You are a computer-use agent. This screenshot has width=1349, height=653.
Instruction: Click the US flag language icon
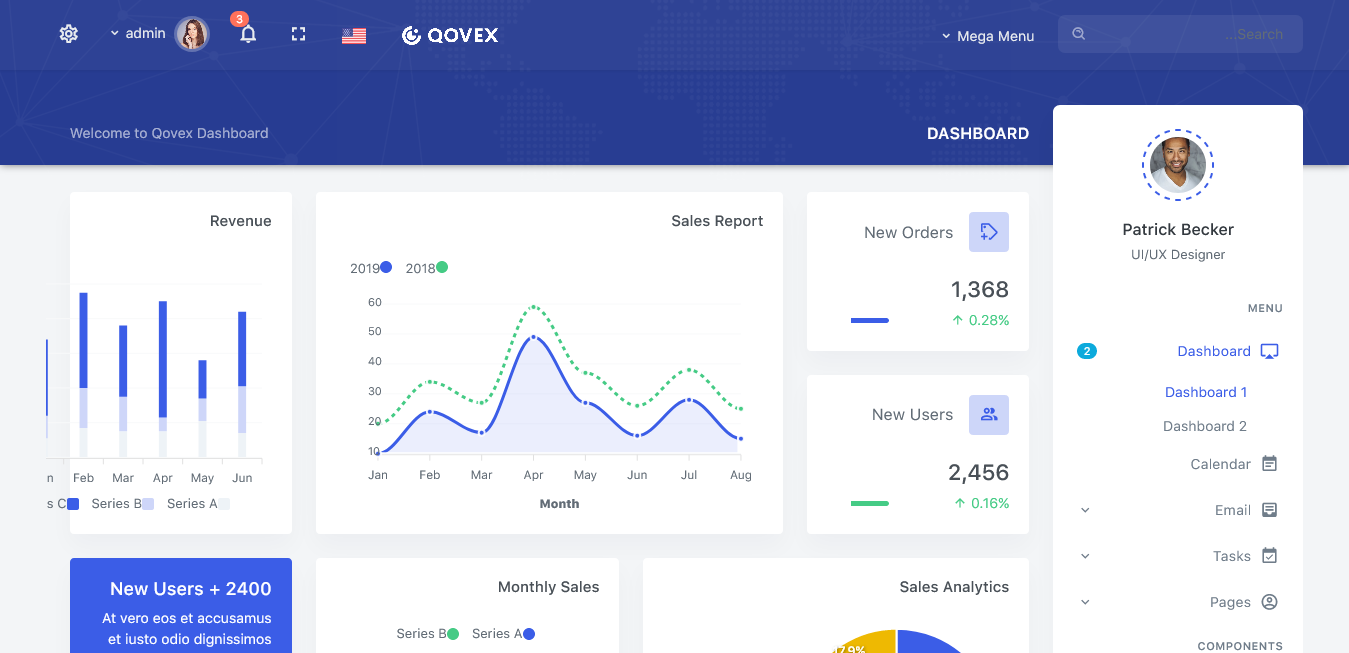point(354,36)
